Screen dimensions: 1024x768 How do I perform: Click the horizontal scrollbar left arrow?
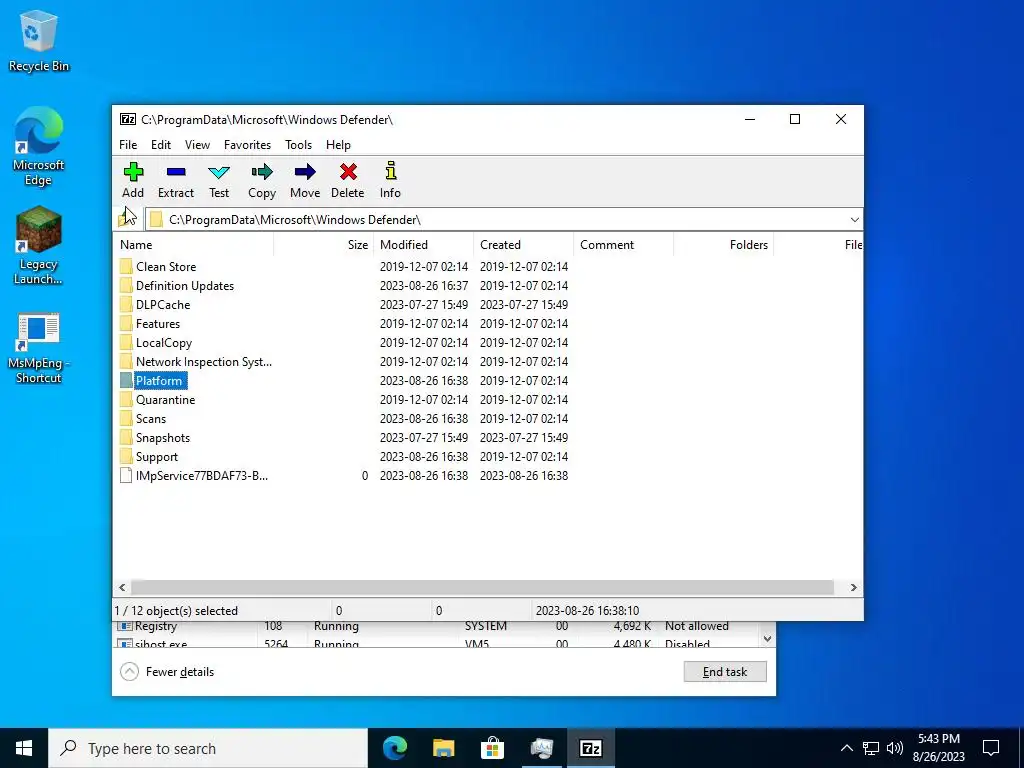122,588
